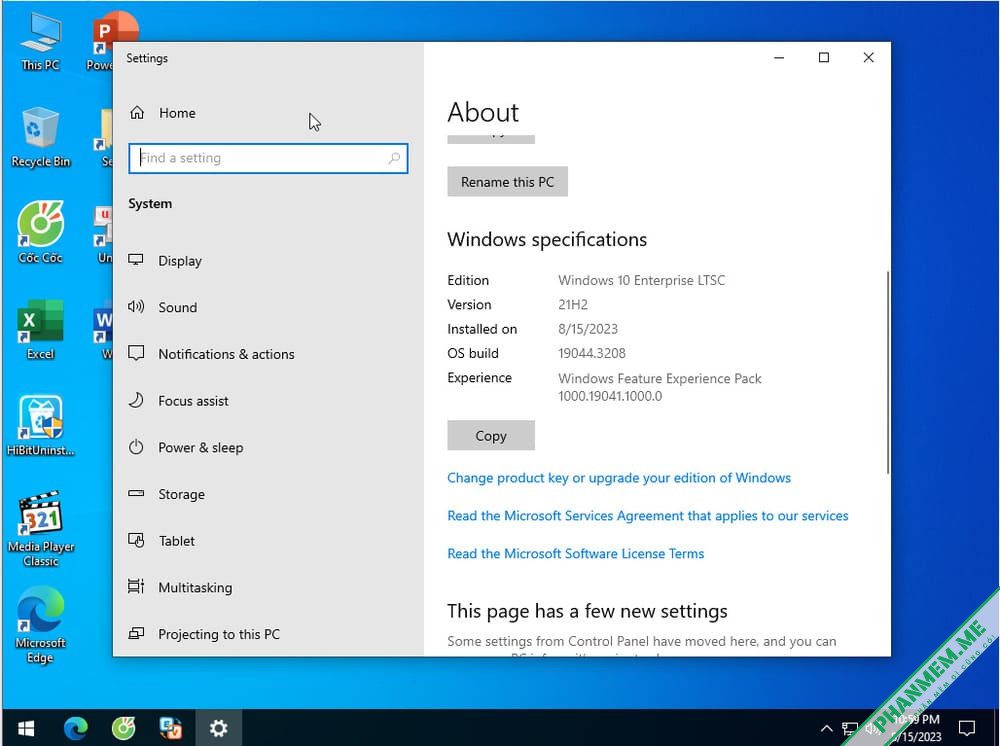1000x746 pixels.
Task: Open Focus assist settings
Action: (x=268, y=400)
